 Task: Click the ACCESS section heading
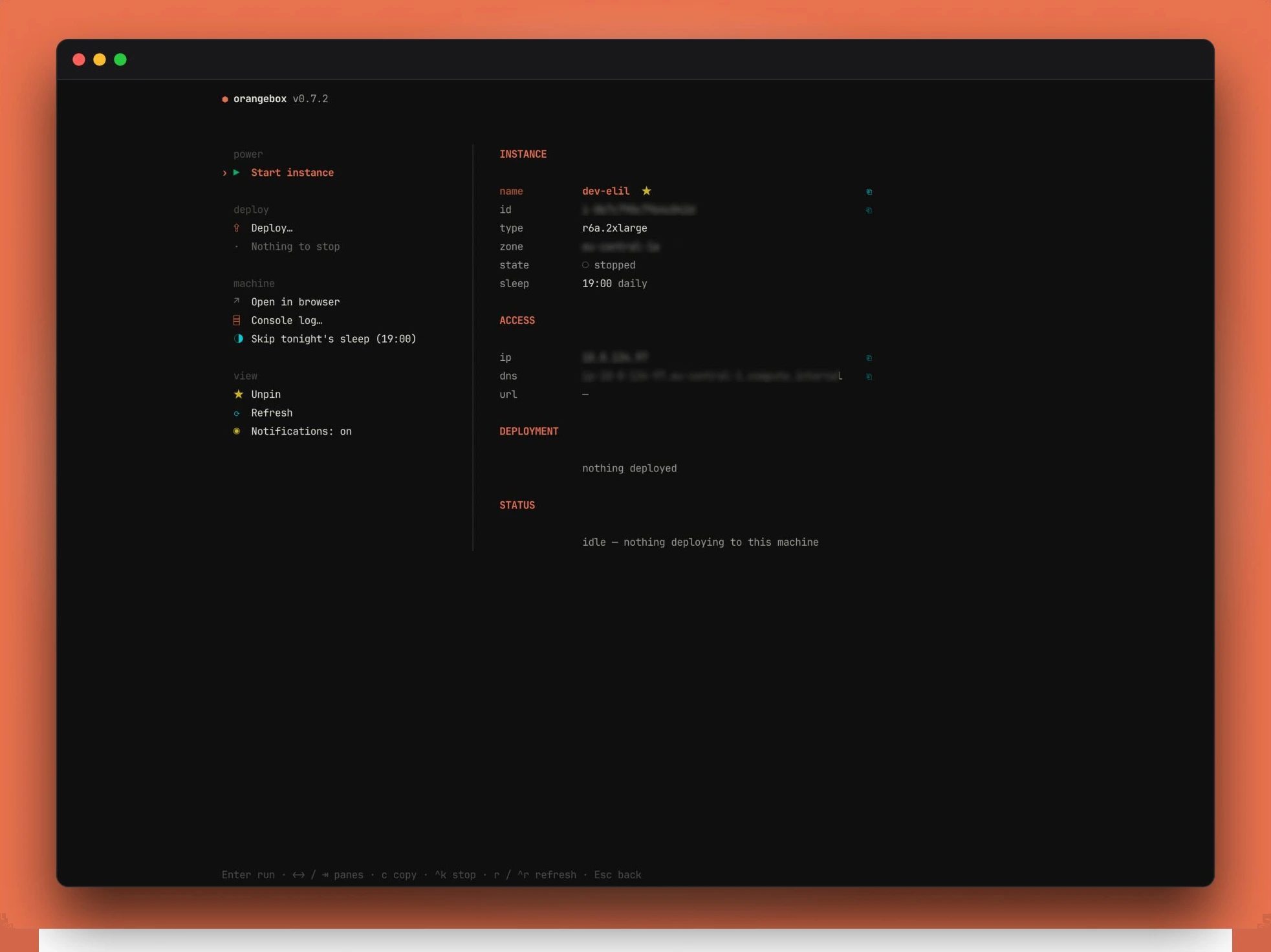pyautogui.click(x=517, y=320)
